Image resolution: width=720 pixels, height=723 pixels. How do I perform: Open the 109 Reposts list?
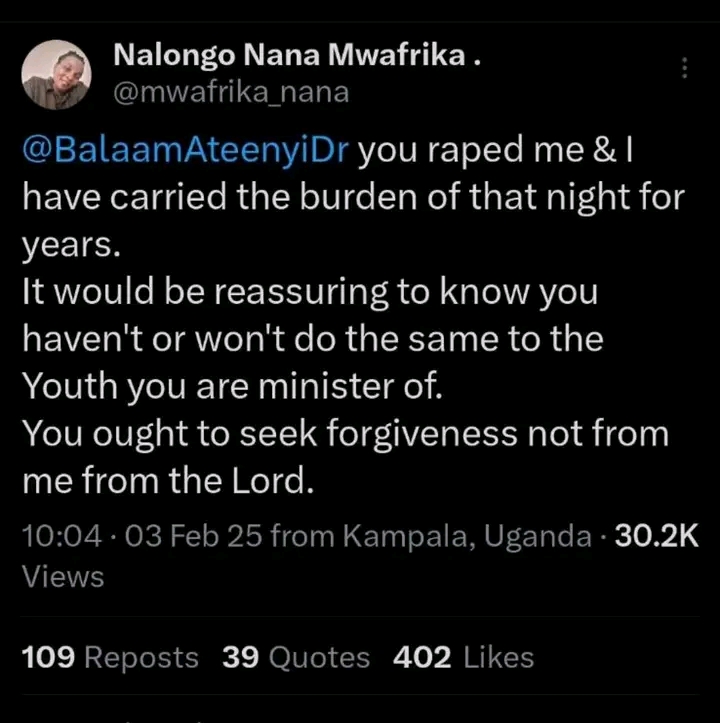point(110,657)
